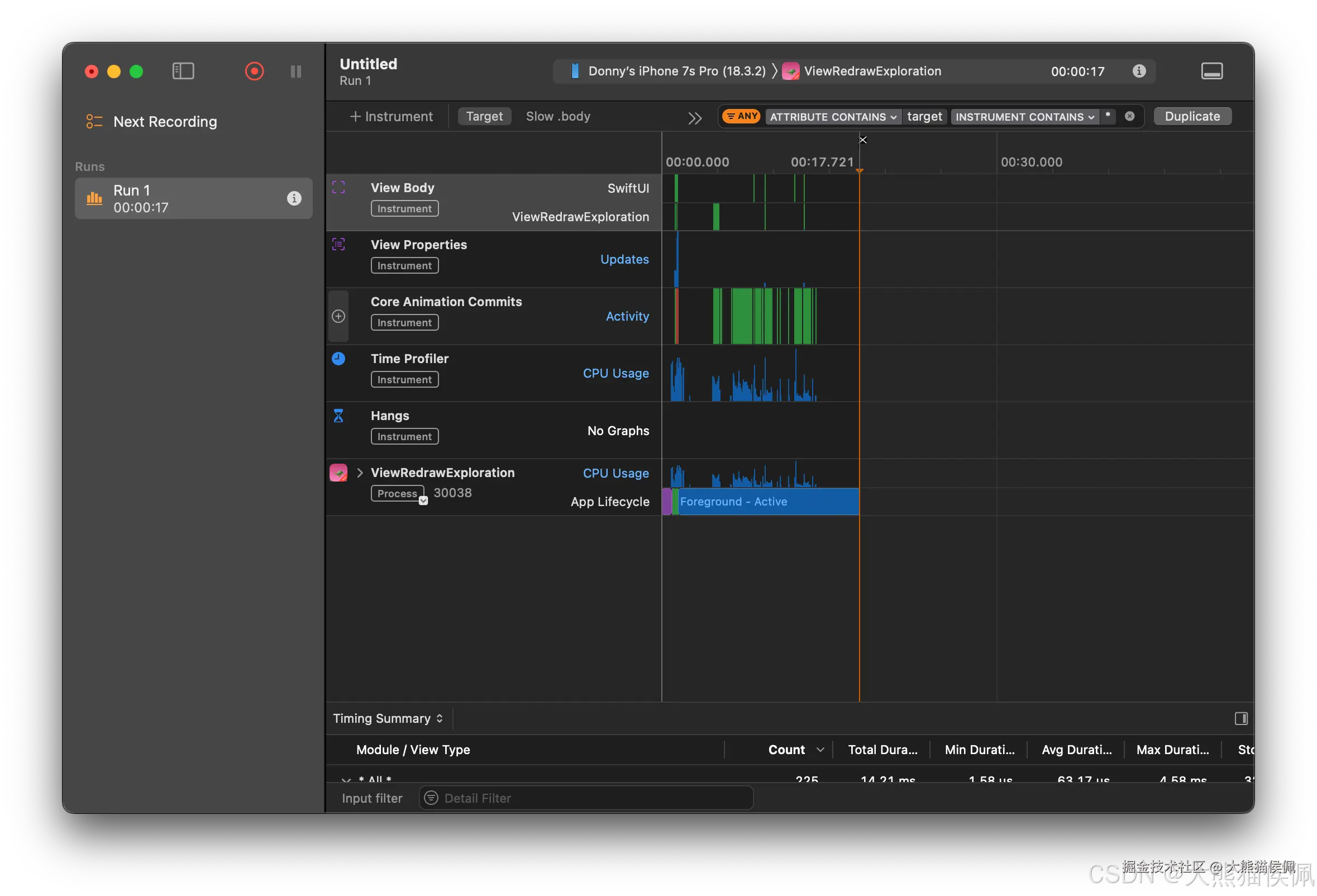1317x896 pixels.
Task: Click the View Body instrument icon
Action: pos(338,188)
